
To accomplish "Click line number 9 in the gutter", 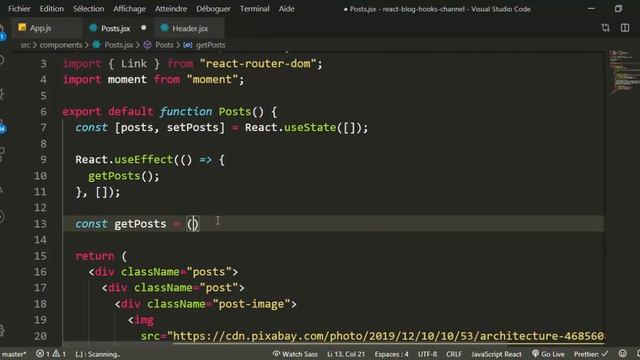I will pos(44,160).
